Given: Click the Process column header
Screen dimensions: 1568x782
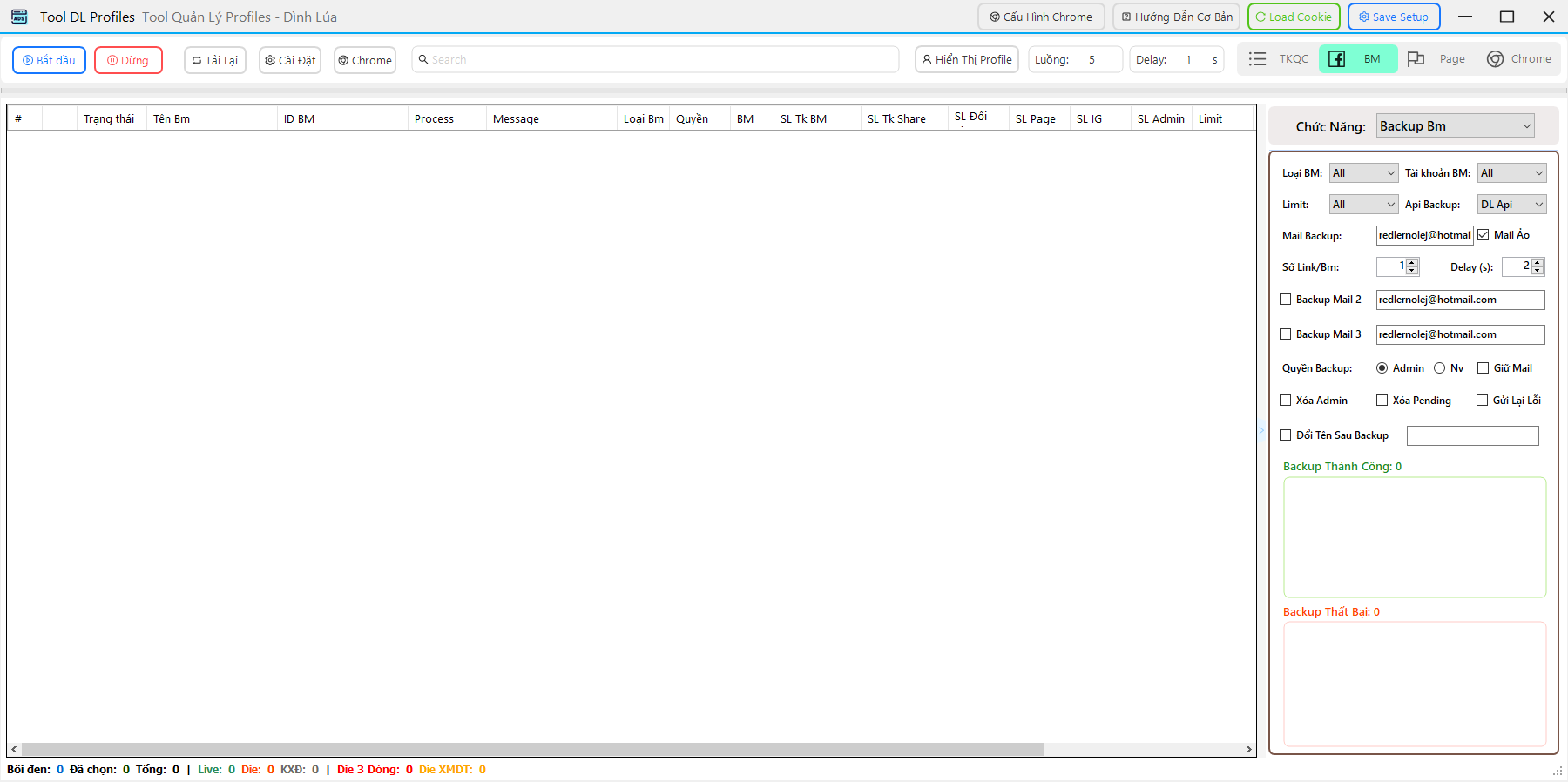Looking at the screenshot, I should click(447, 118).
